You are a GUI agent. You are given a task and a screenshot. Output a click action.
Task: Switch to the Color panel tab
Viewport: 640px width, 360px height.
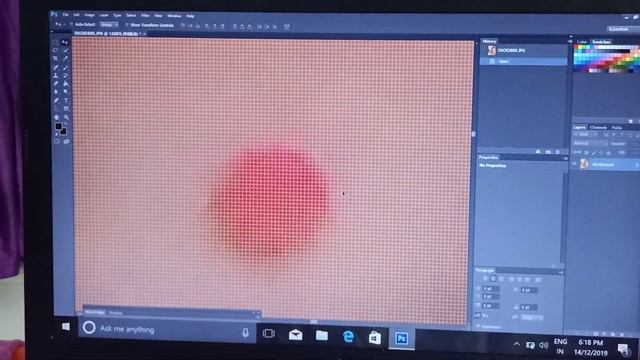[x=582, y=42]
